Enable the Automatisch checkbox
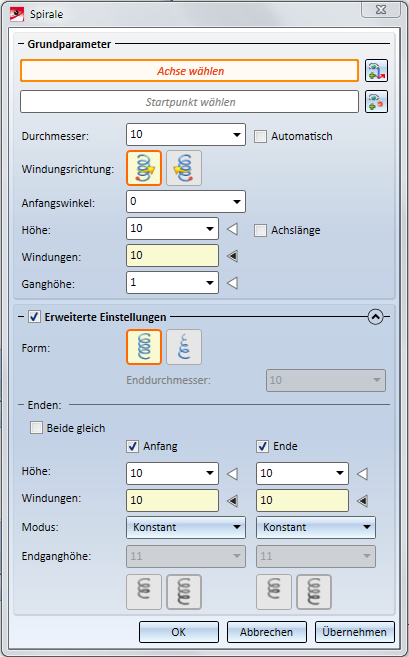The image size is (409, 657). point(260,137)
